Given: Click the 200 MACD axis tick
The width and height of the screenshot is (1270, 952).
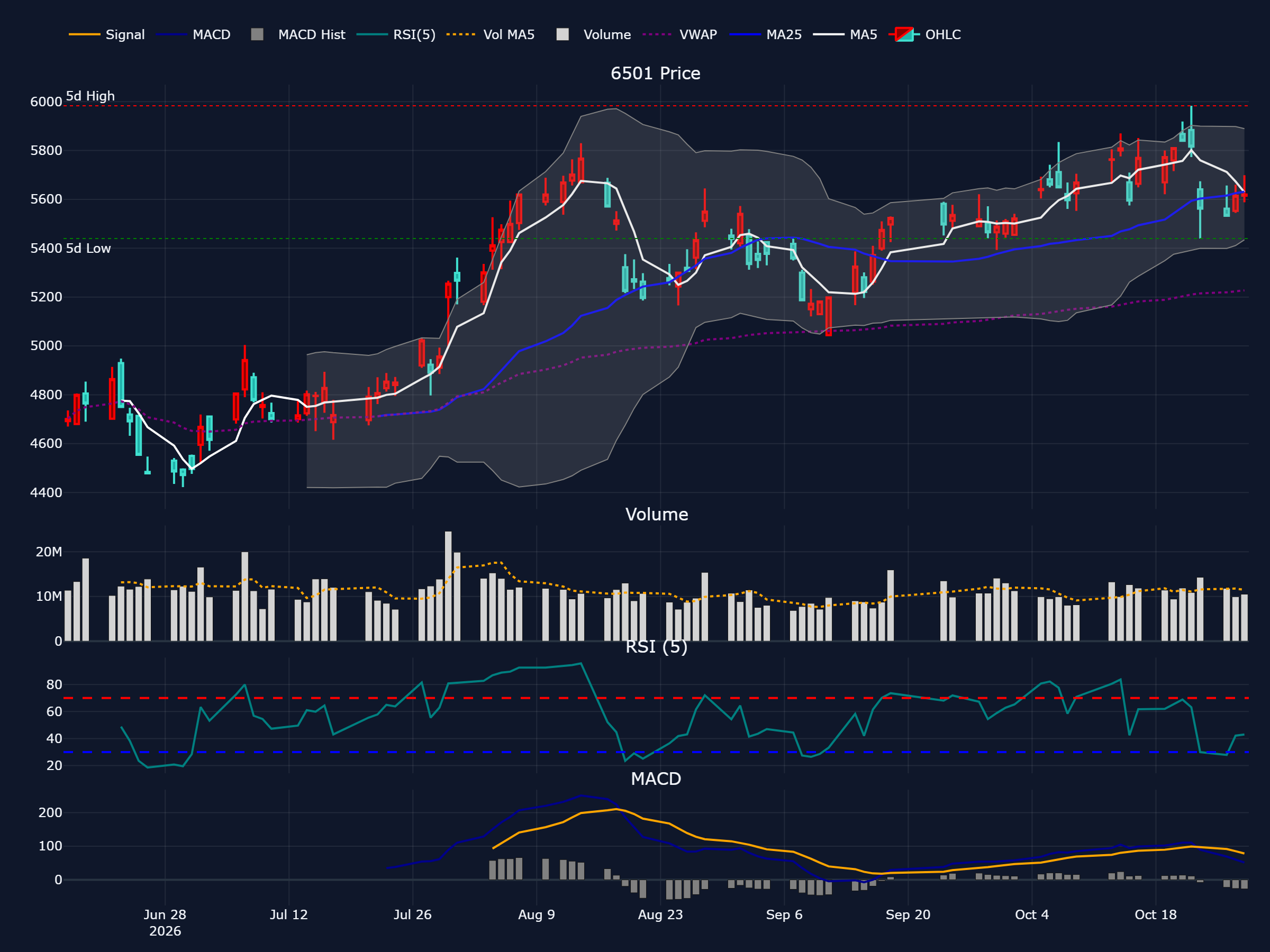Looking at the screenshot, I should click(50, 812).
